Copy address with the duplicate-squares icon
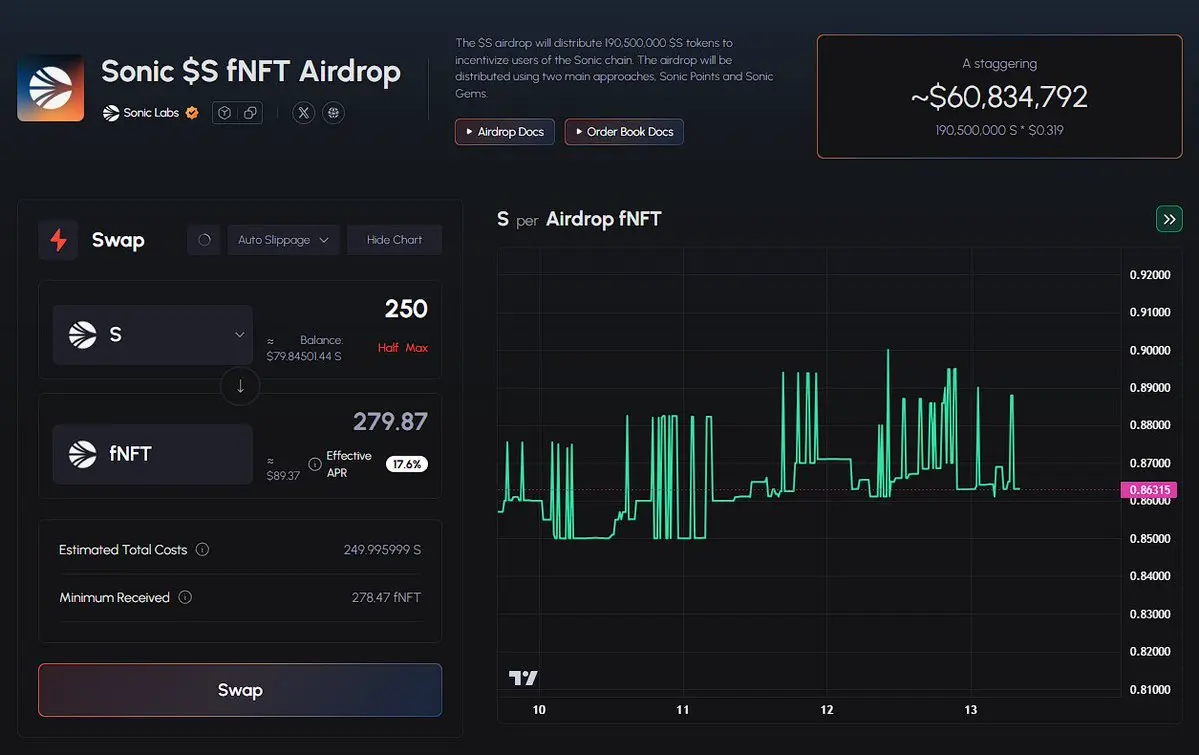Image resolution: width=1199 pixels, height=755 pixels. 250,112
